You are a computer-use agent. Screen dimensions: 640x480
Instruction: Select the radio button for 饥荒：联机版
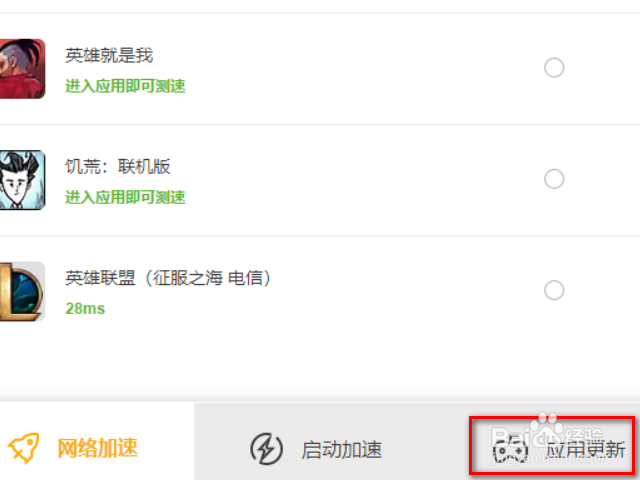coord(554,179)
